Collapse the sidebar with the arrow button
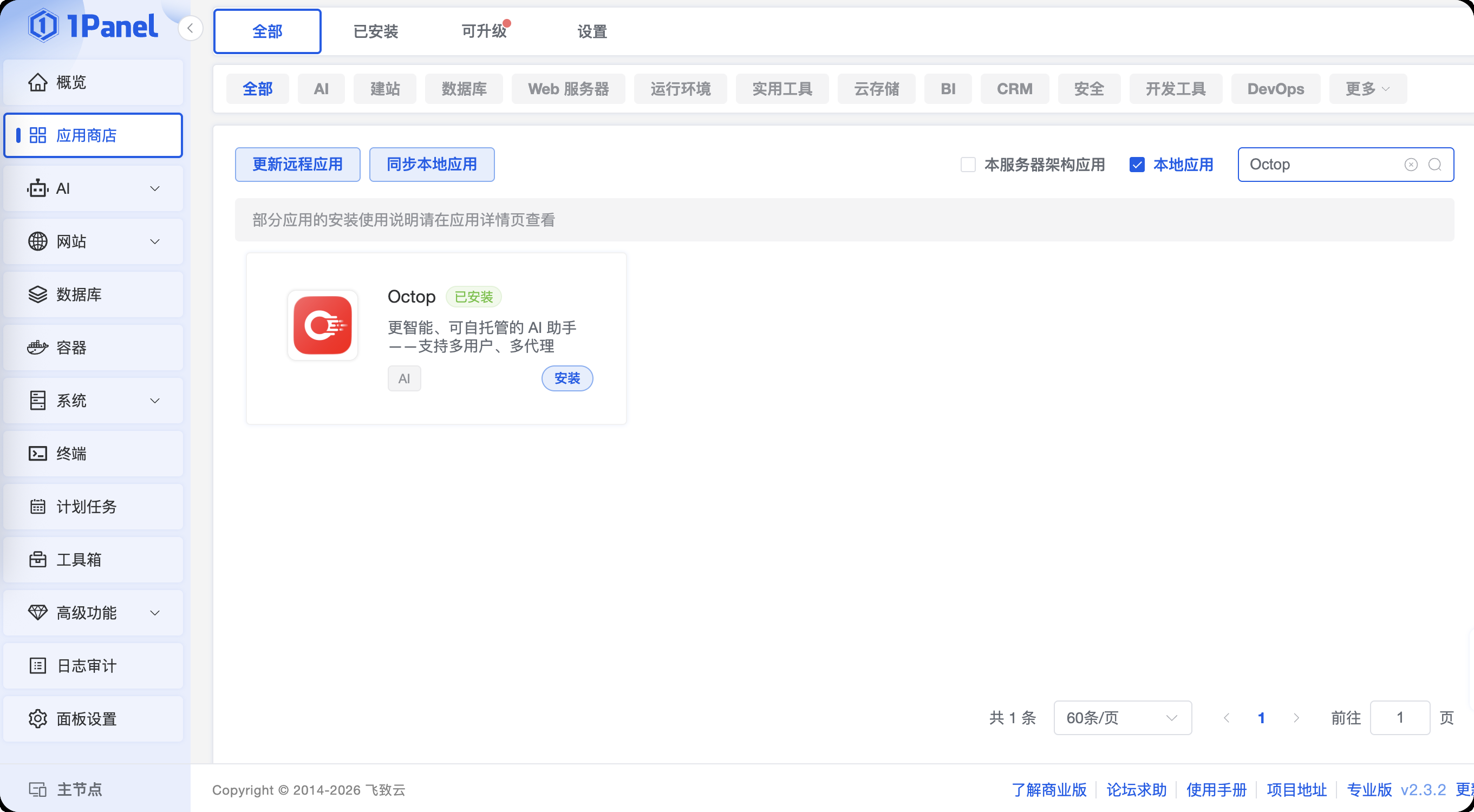This screenshot has height=812, width=1474. point(190,28)
